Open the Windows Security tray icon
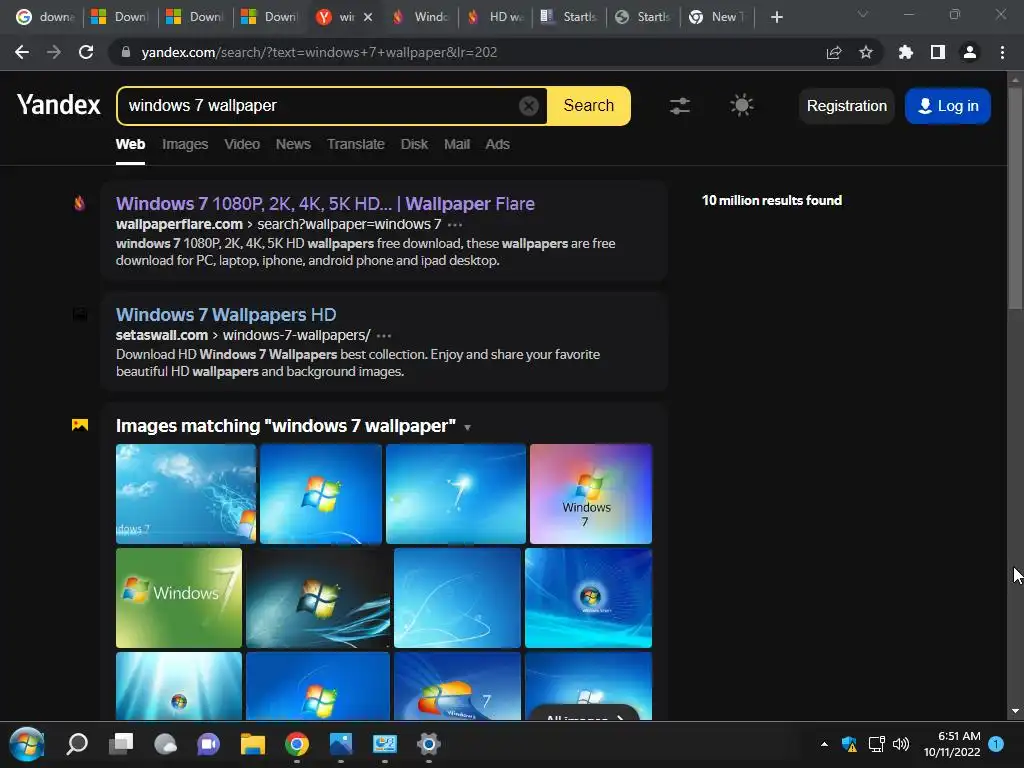 point(849,744)
